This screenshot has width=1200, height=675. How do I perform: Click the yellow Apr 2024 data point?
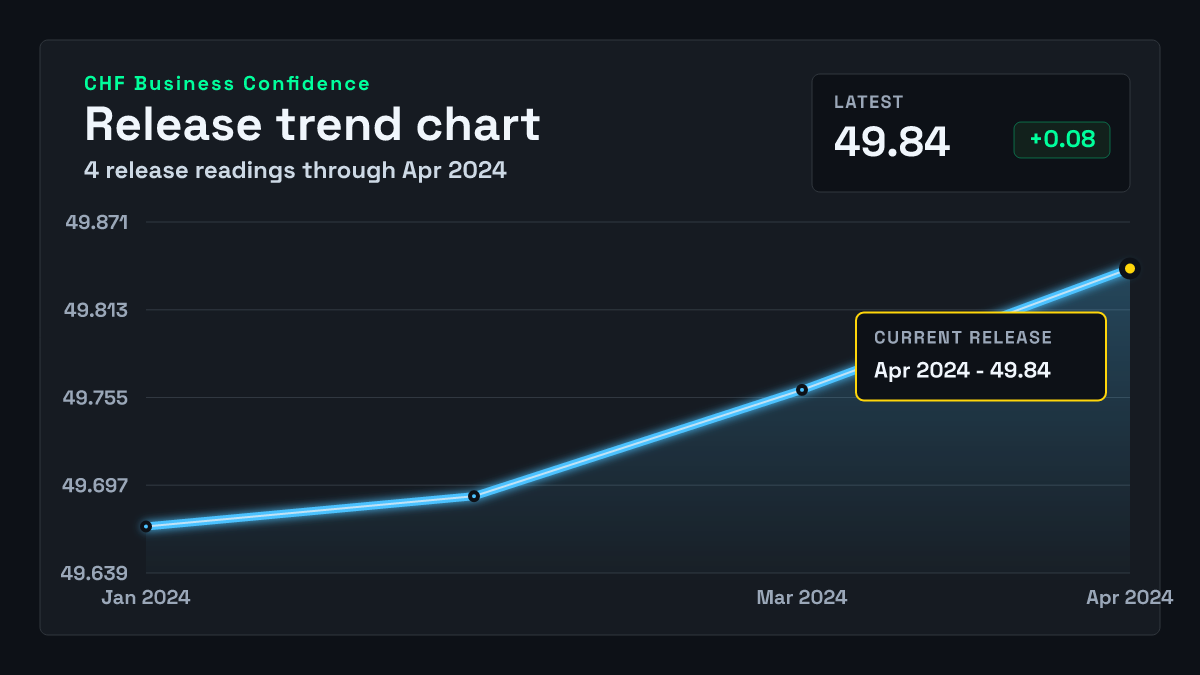pyautogui.click(x=1130, y=268)
